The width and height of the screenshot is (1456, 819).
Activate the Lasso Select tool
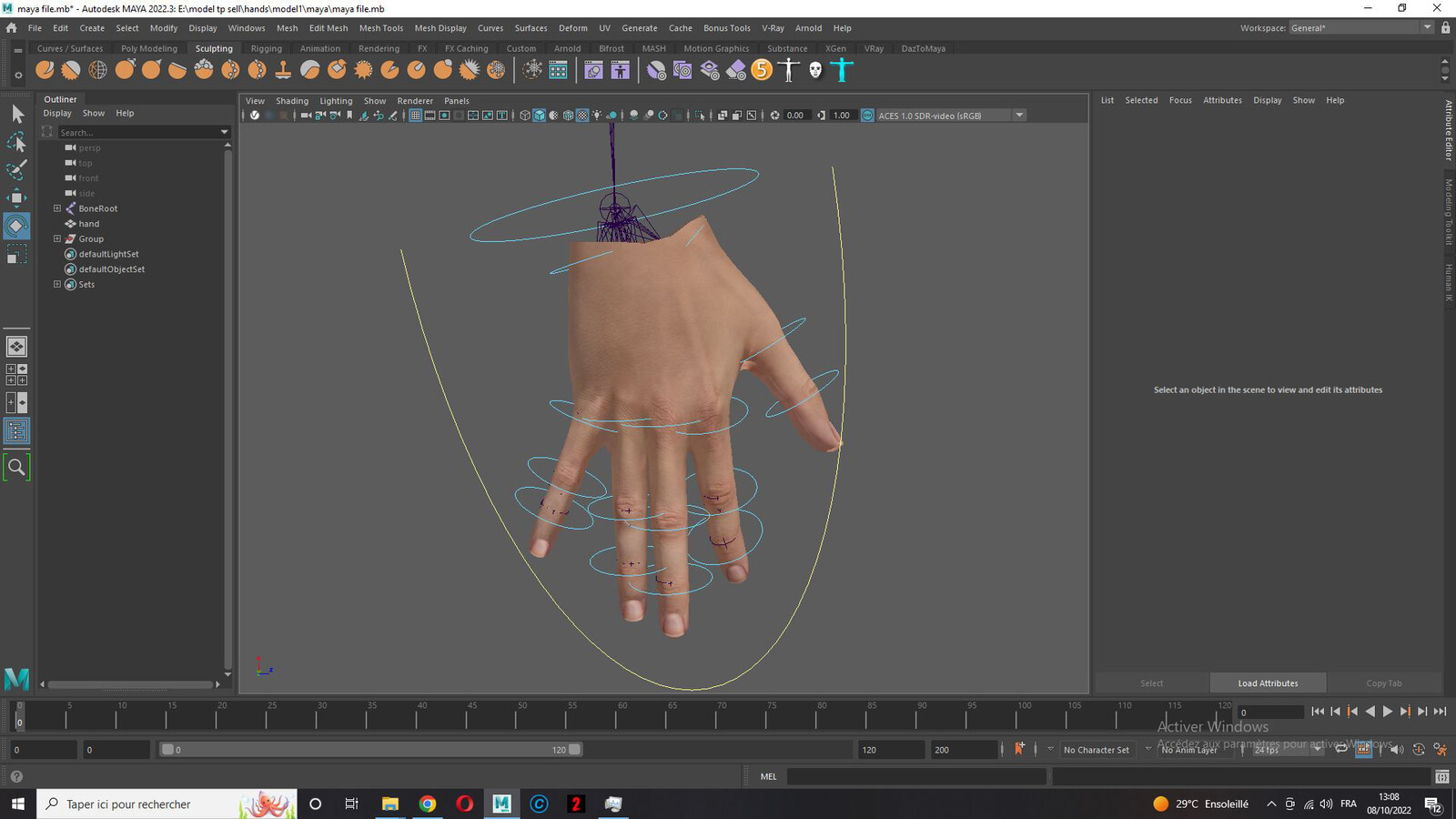tap(16, 141)
